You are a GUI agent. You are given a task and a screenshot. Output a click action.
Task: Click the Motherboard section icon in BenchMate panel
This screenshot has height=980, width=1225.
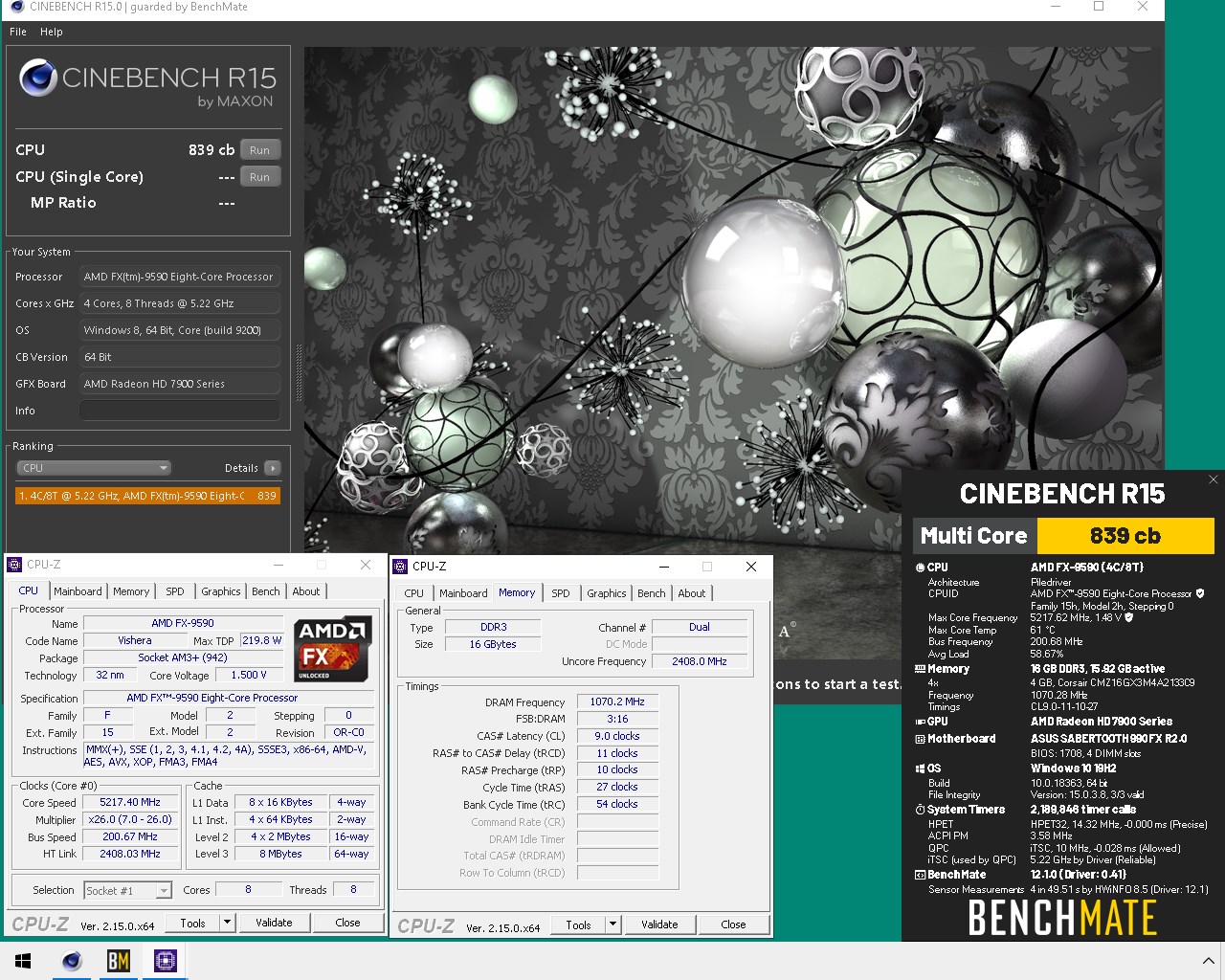(x=921, y=739)
